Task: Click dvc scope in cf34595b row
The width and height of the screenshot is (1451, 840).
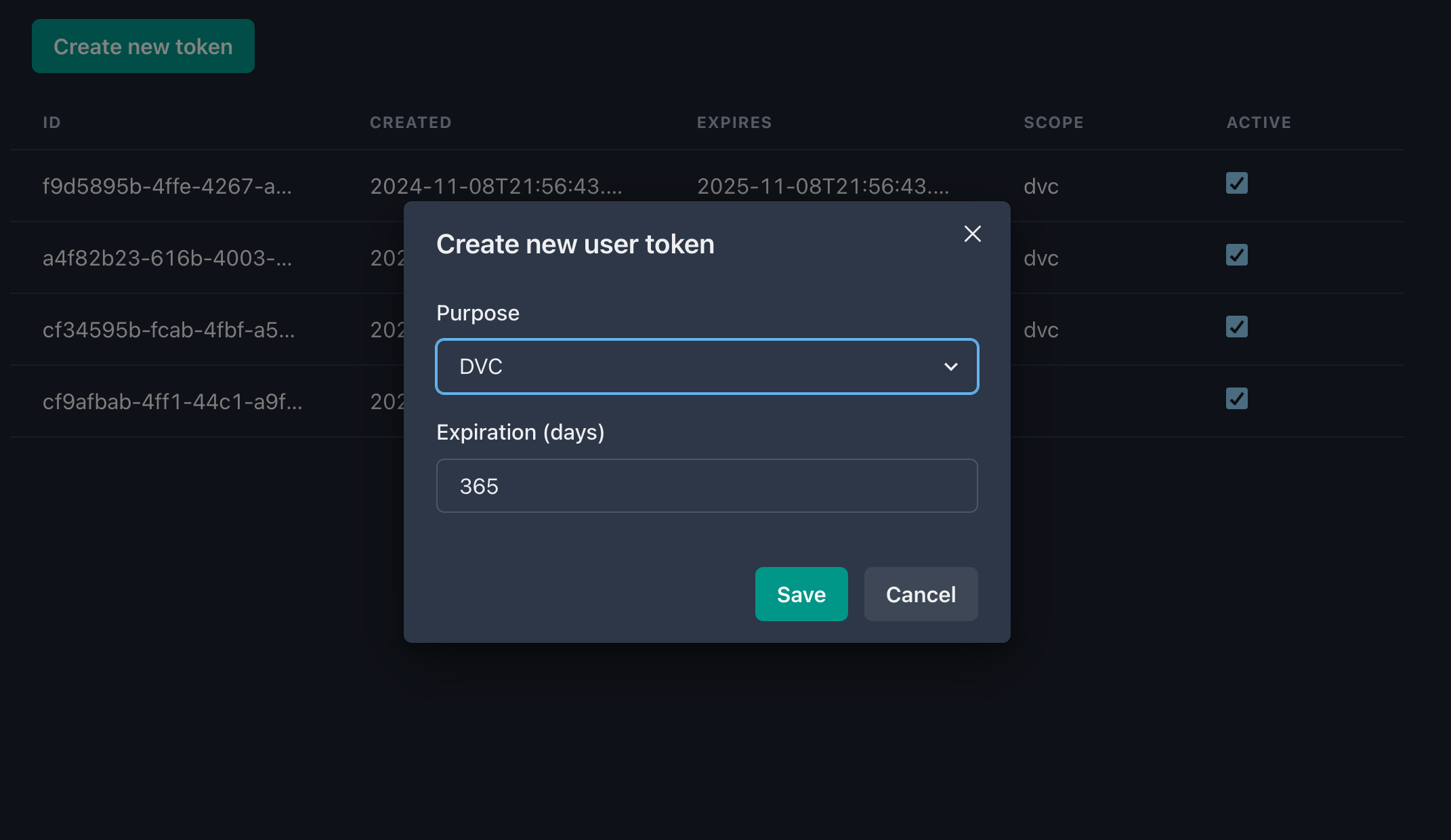Action: (x=1041, y=330)
